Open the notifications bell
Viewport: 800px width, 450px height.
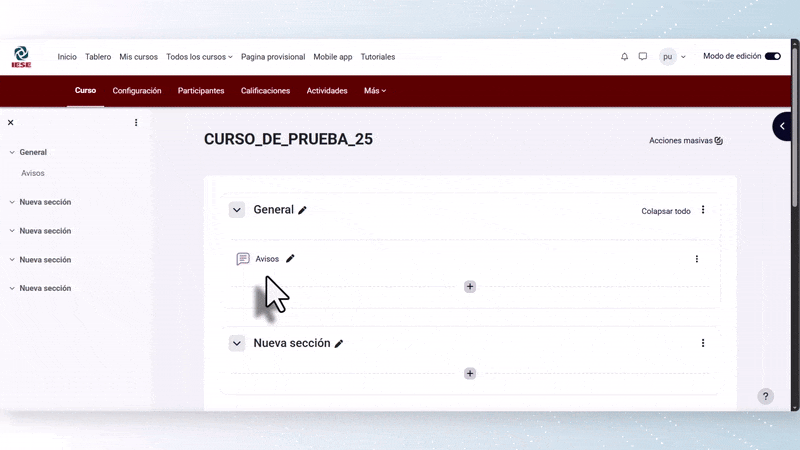pos(624,57)
